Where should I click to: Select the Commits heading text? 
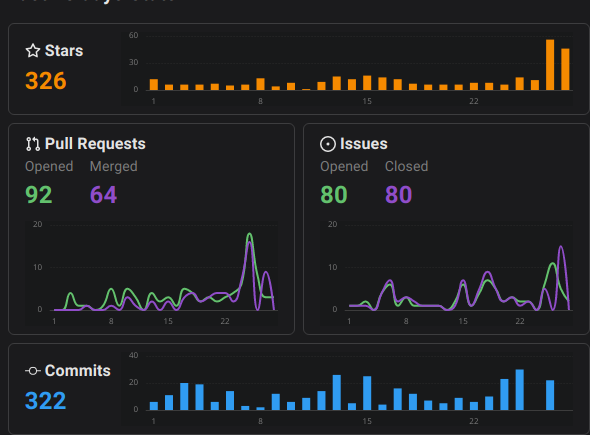click(x=78, y=371)
